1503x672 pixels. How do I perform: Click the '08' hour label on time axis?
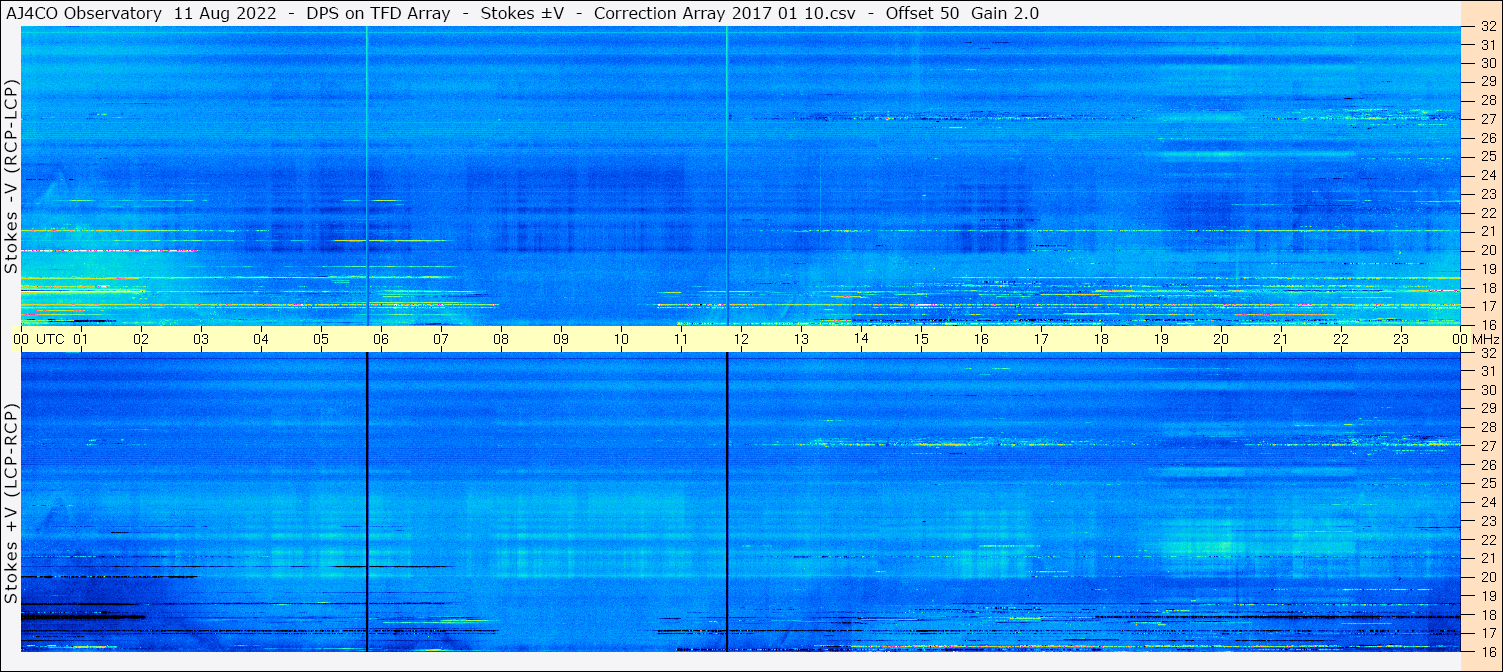click(501, 339)
